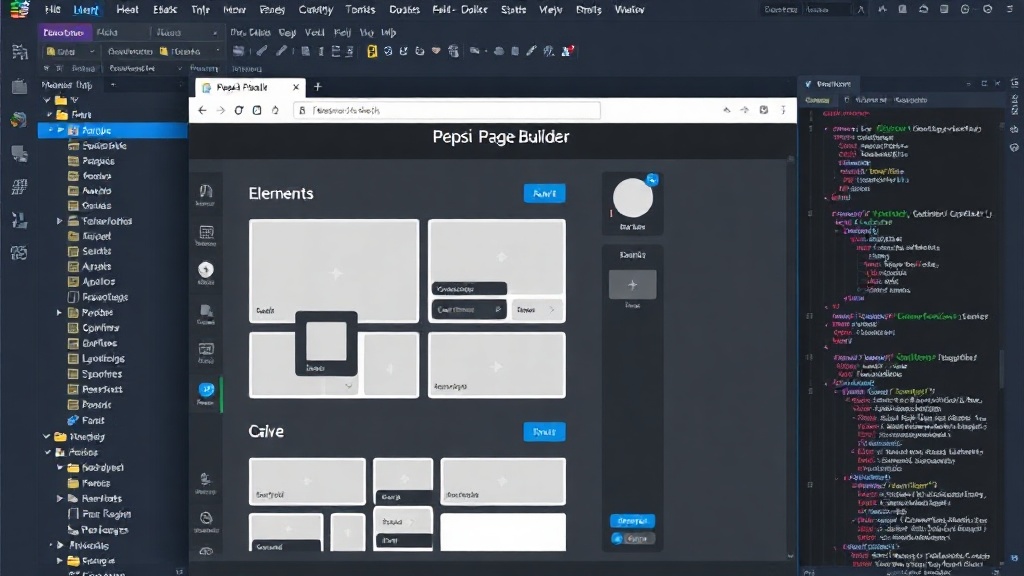Expand the 'Fotarfotted' folder arrow in tree

pyautogui.click(x=59, y=221)
